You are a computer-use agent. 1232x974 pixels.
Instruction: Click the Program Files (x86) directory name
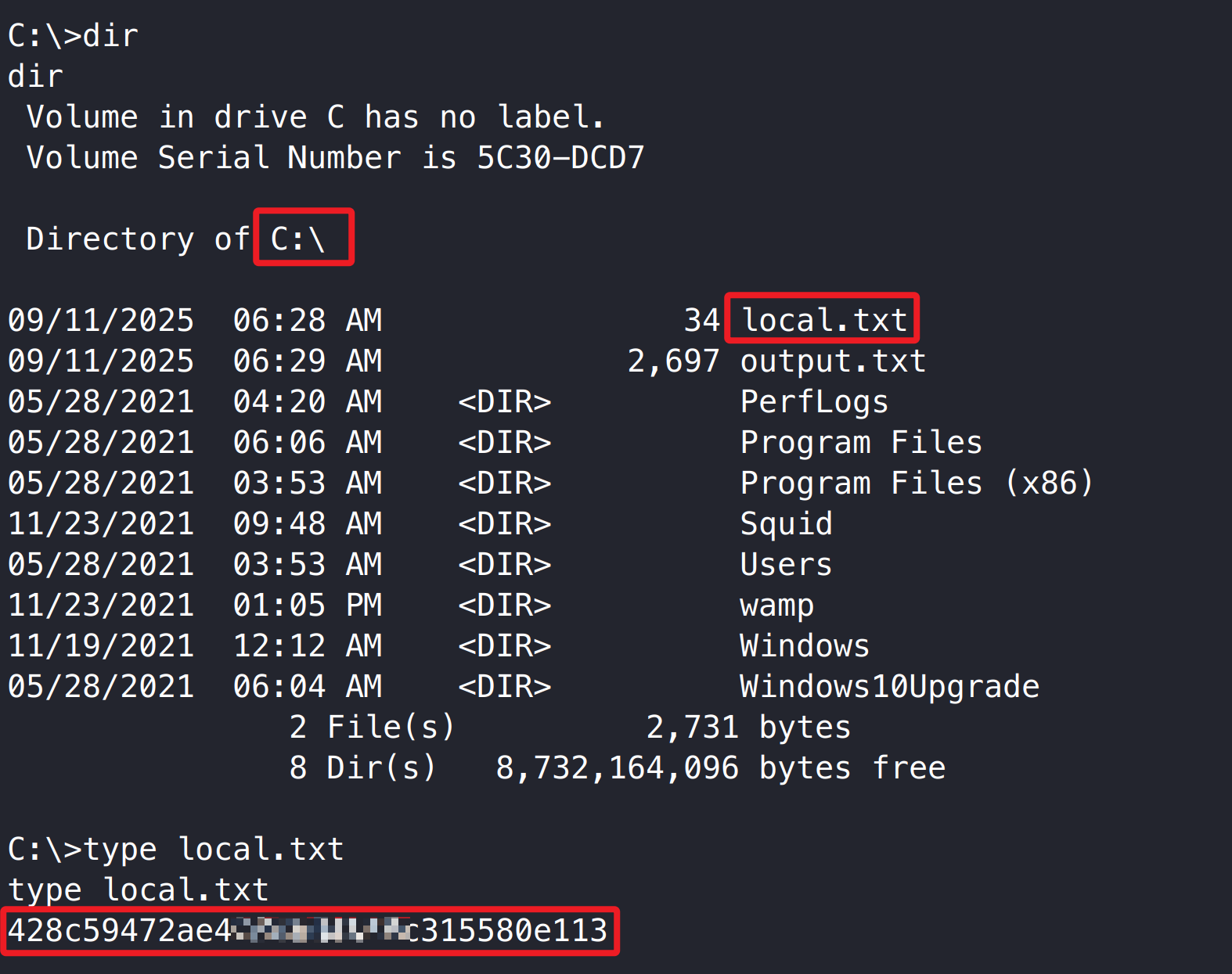click(916, 483)
